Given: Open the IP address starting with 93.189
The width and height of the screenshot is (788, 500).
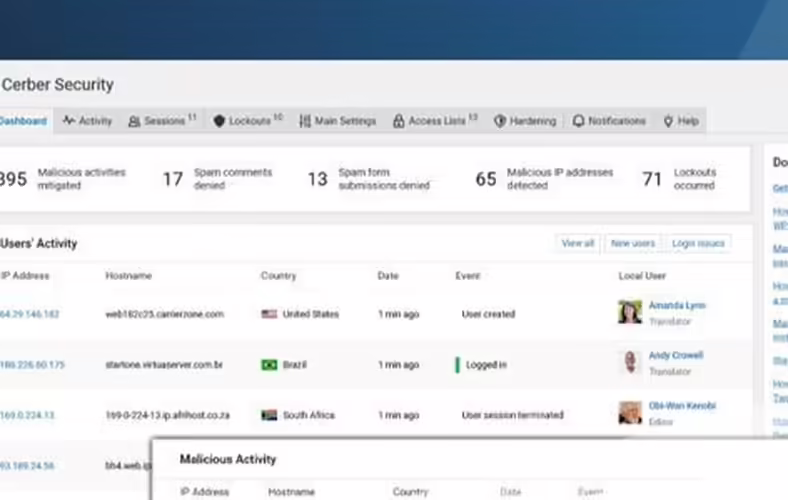Looking at the screenshot, I should click(27, 466).
